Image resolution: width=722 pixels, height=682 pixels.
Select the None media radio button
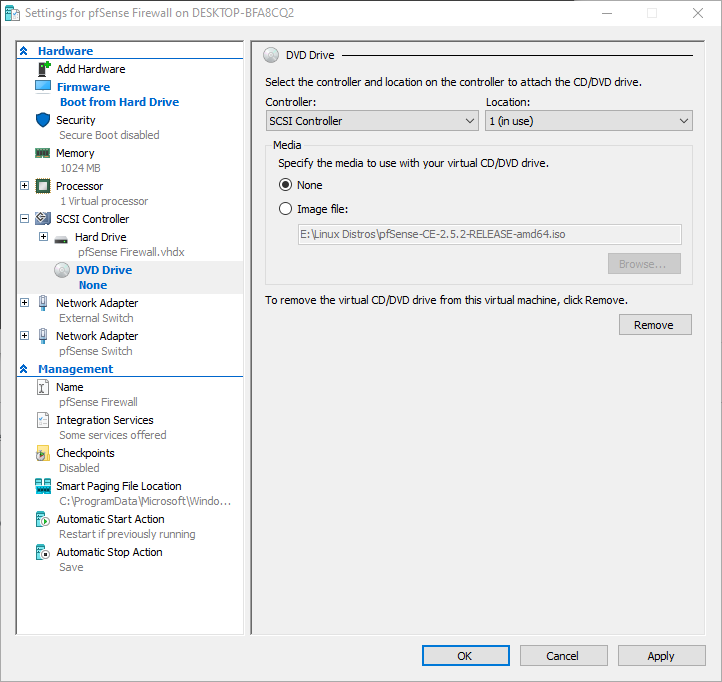click(286, 185)
